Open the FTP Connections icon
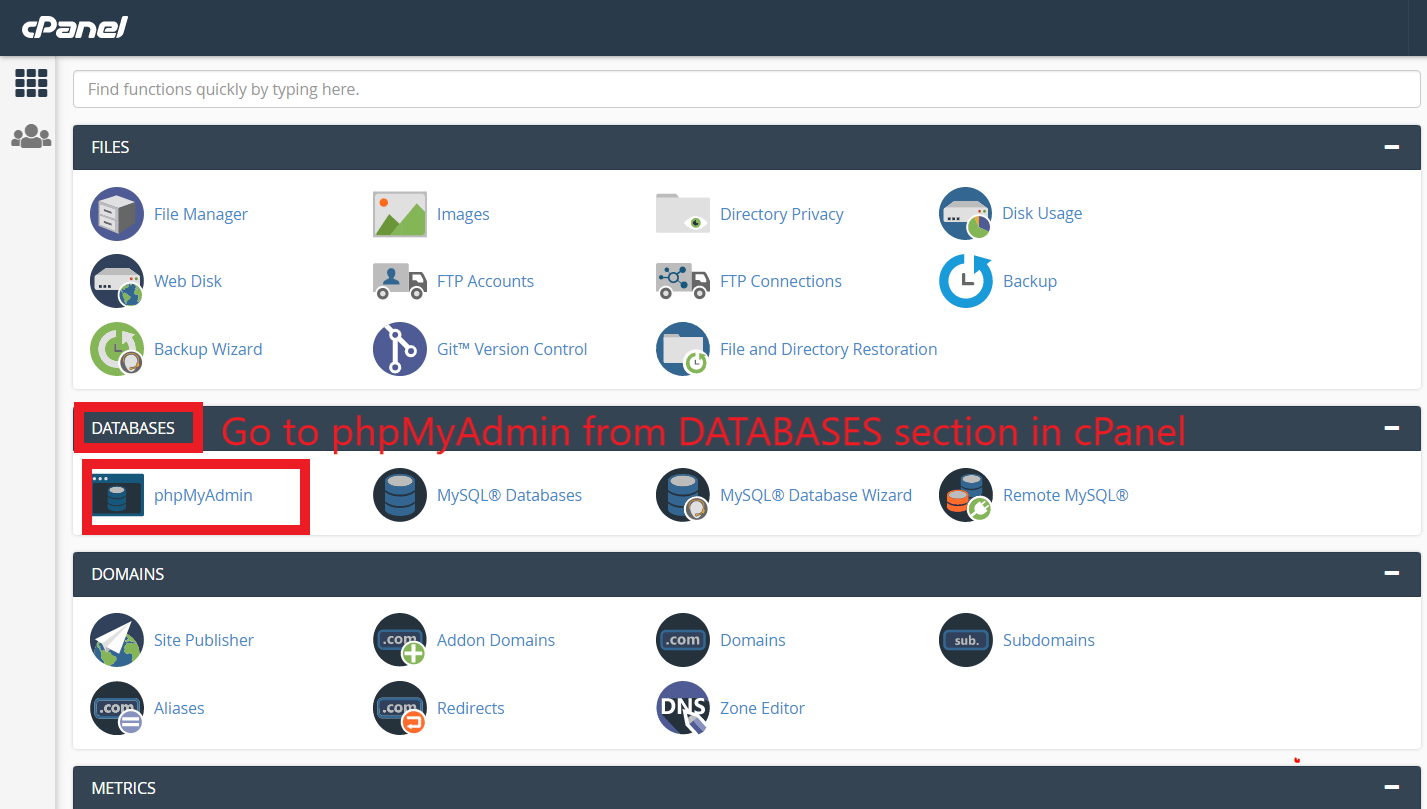The width and height of the screenshot is (1427, 809). [683, 281]
